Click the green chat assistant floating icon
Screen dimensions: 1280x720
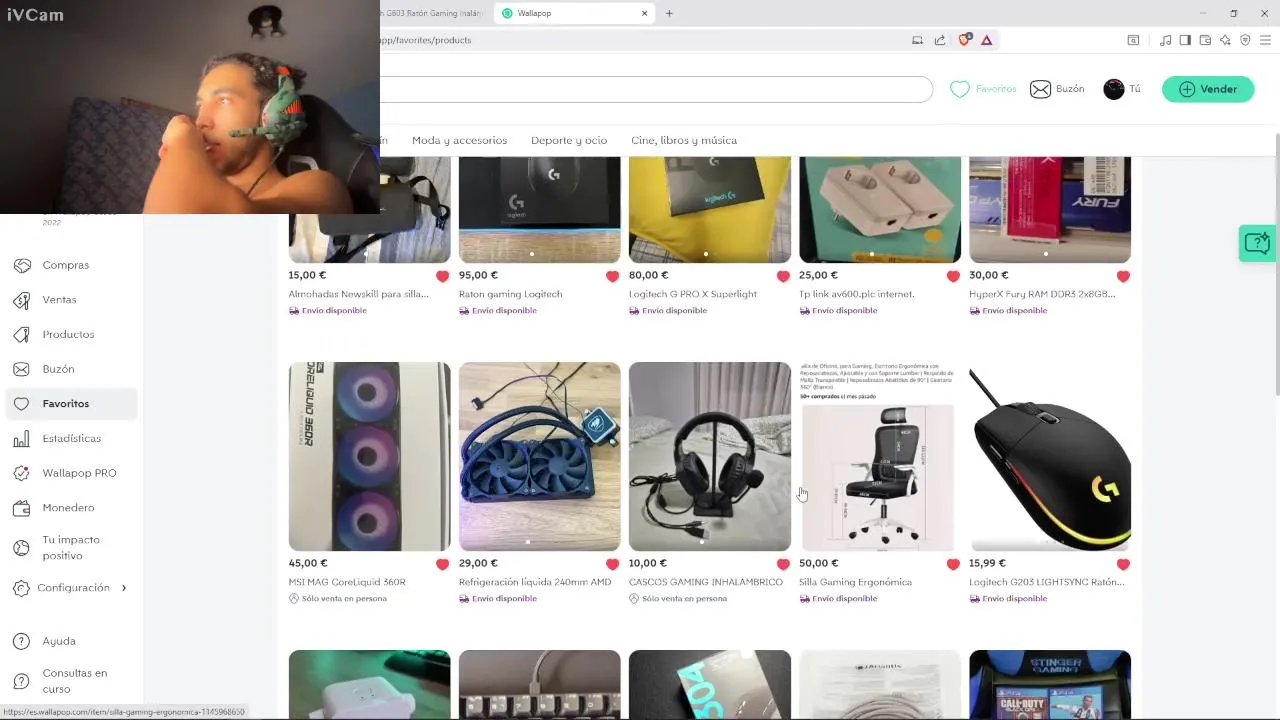coord(1257,243)
